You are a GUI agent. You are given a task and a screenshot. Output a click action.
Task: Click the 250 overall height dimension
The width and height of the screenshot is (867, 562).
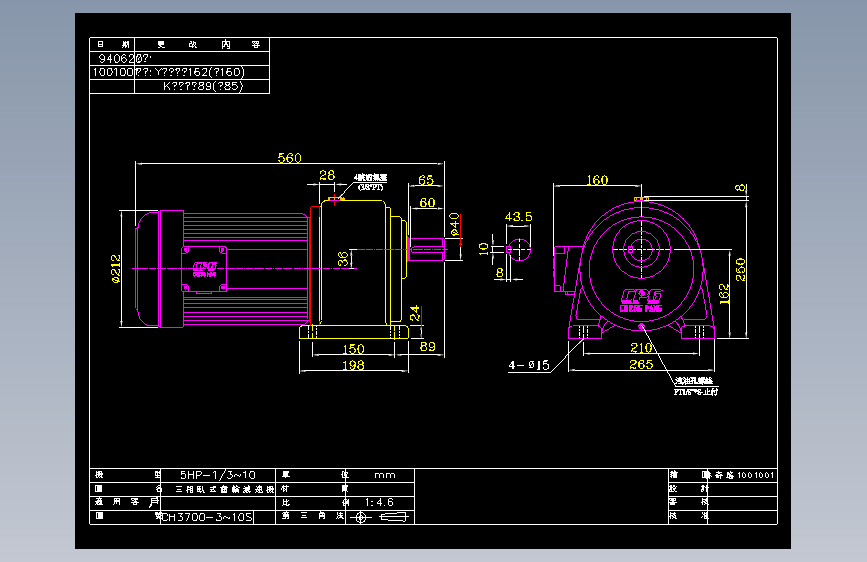click(741, 269)
